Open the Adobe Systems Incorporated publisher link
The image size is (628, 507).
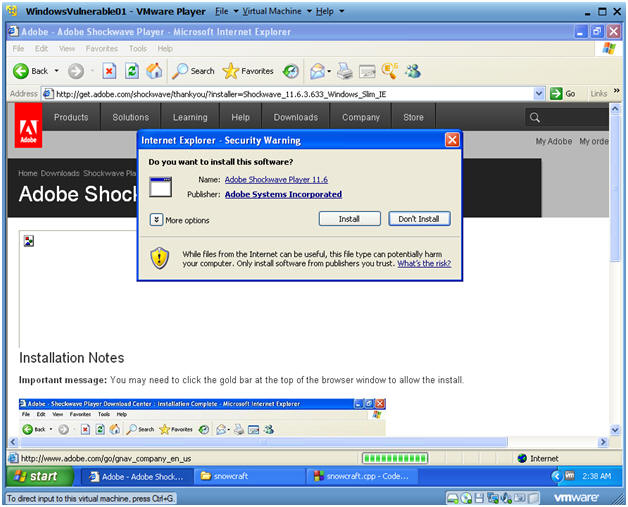(283, 194)
